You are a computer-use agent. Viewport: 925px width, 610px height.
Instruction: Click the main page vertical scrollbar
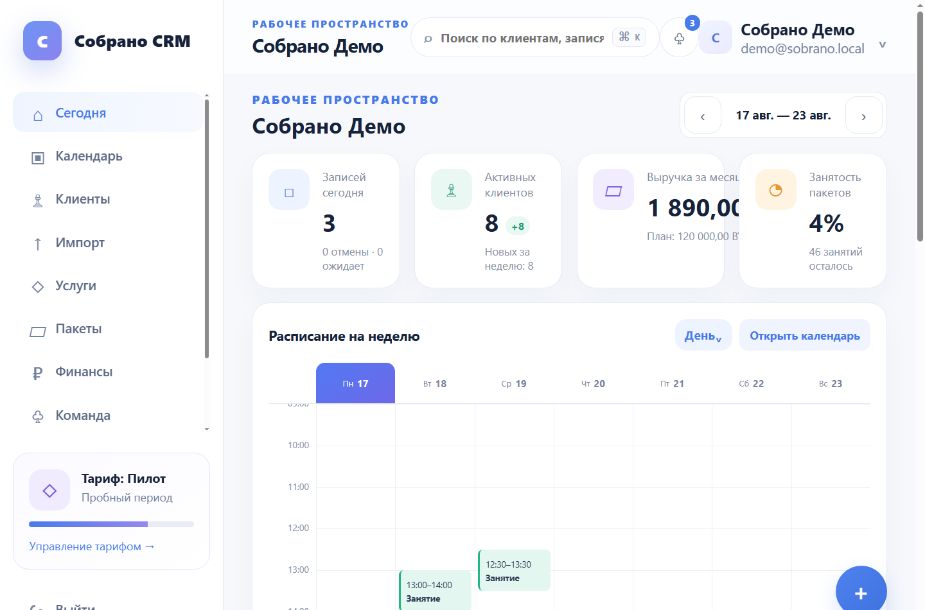click(920, 126)
